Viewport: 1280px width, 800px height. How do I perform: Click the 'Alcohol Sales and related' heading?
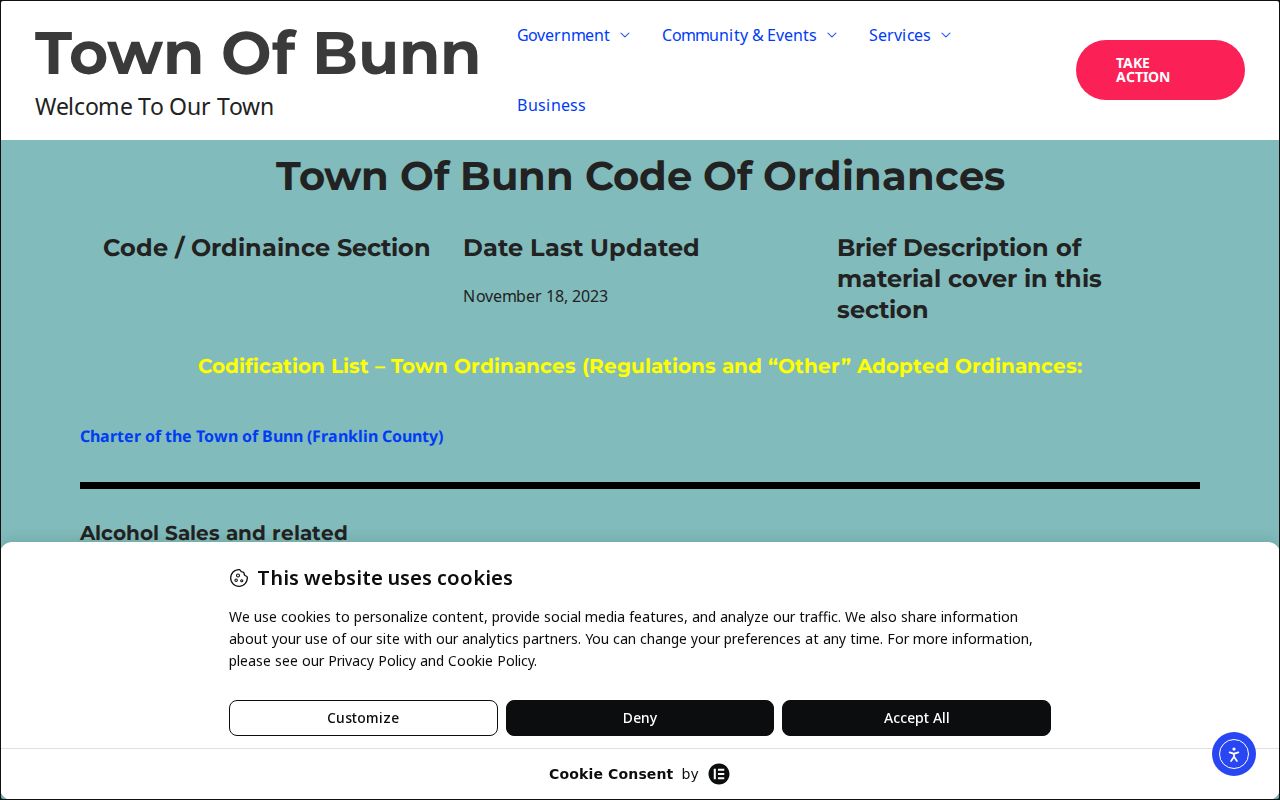(214, 533)
